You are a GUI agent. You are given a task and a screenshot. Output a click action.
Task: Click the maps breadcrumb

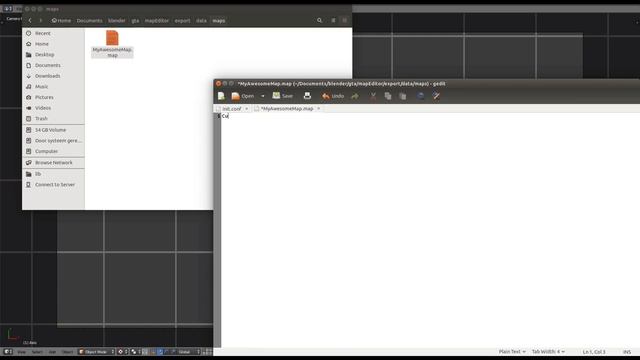point(219,20)
